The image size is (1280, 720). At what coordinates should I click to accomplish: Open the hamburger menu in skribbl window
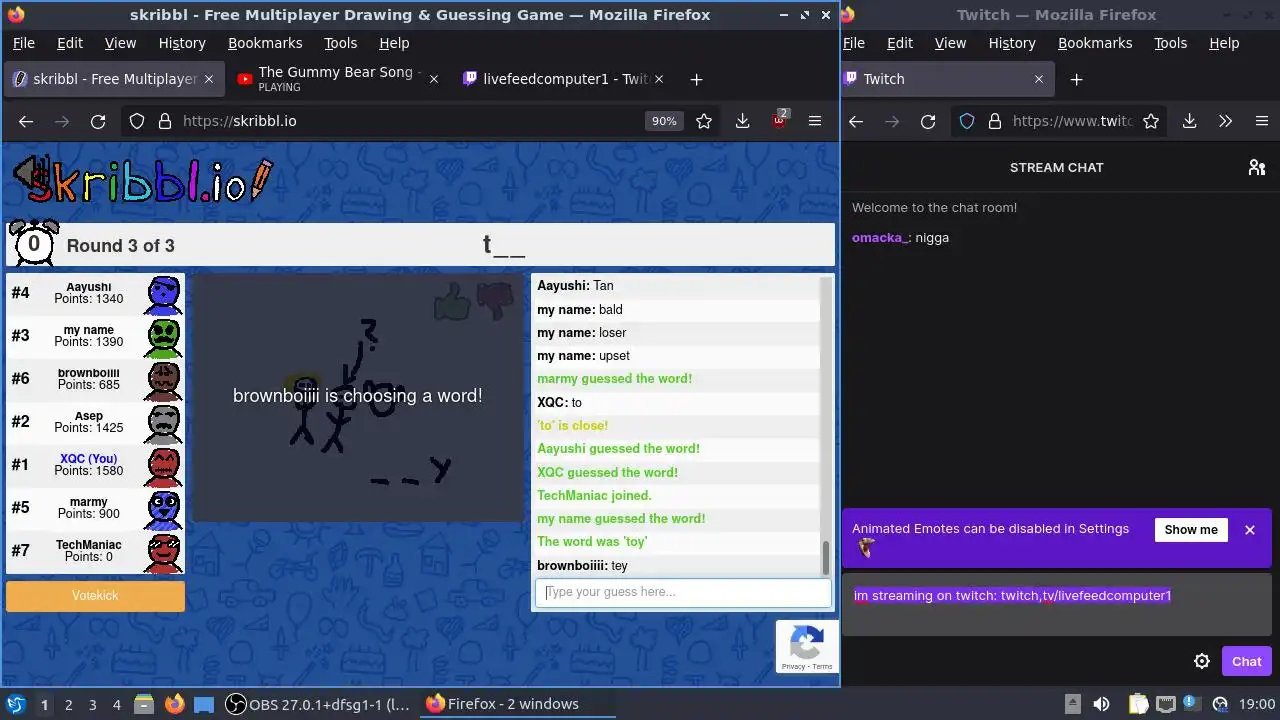tap(815, 121)
